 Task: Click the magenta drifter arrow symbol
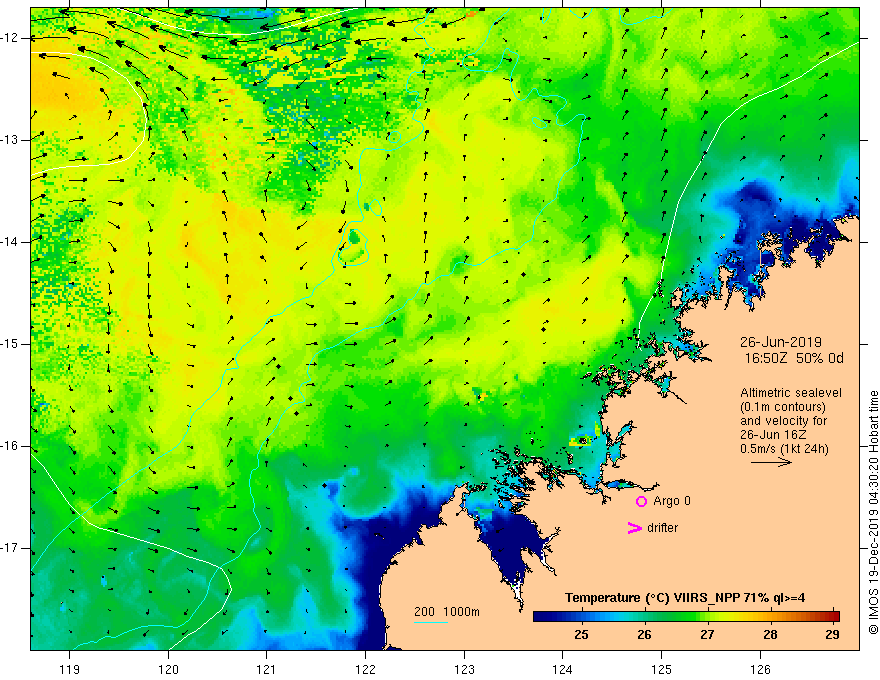point(634,528)
